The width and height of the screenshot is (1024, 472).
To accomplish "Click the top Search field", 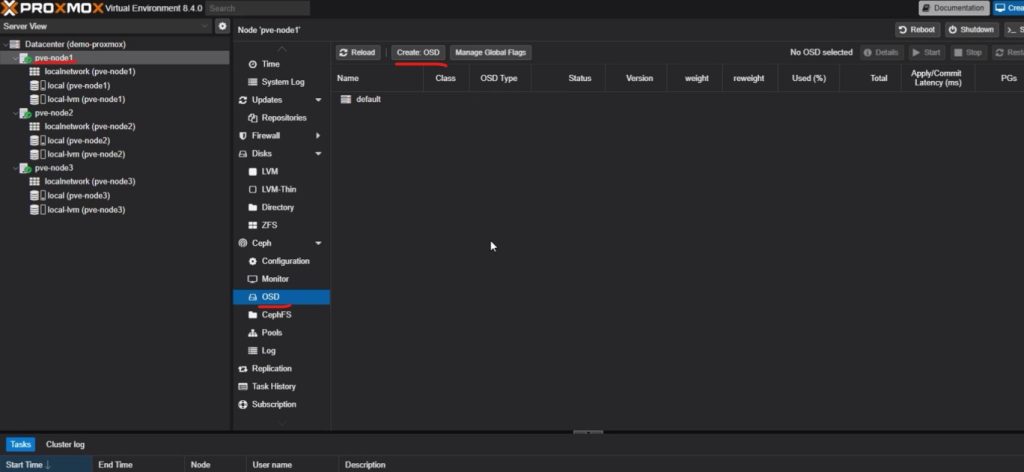I will 258,8.
